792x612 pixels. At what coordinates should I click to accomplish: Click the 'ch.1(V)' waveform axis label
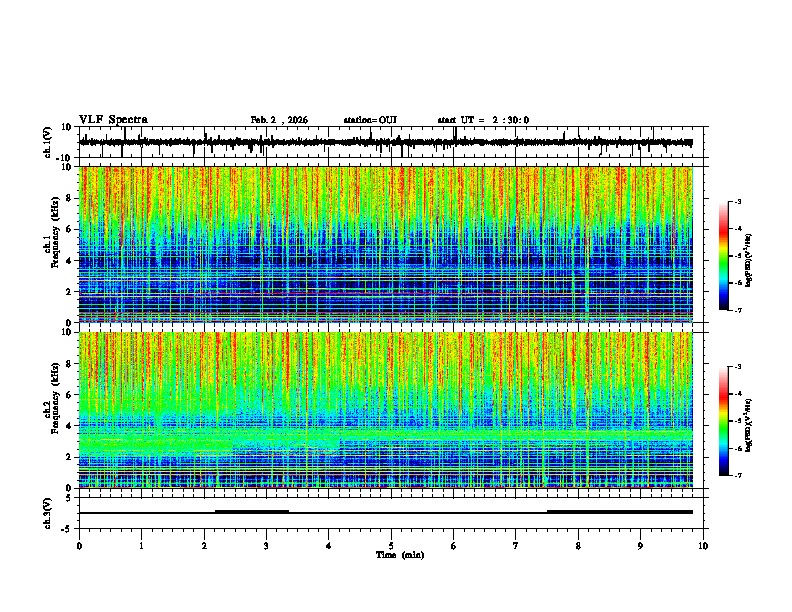(x=47, y=142)
